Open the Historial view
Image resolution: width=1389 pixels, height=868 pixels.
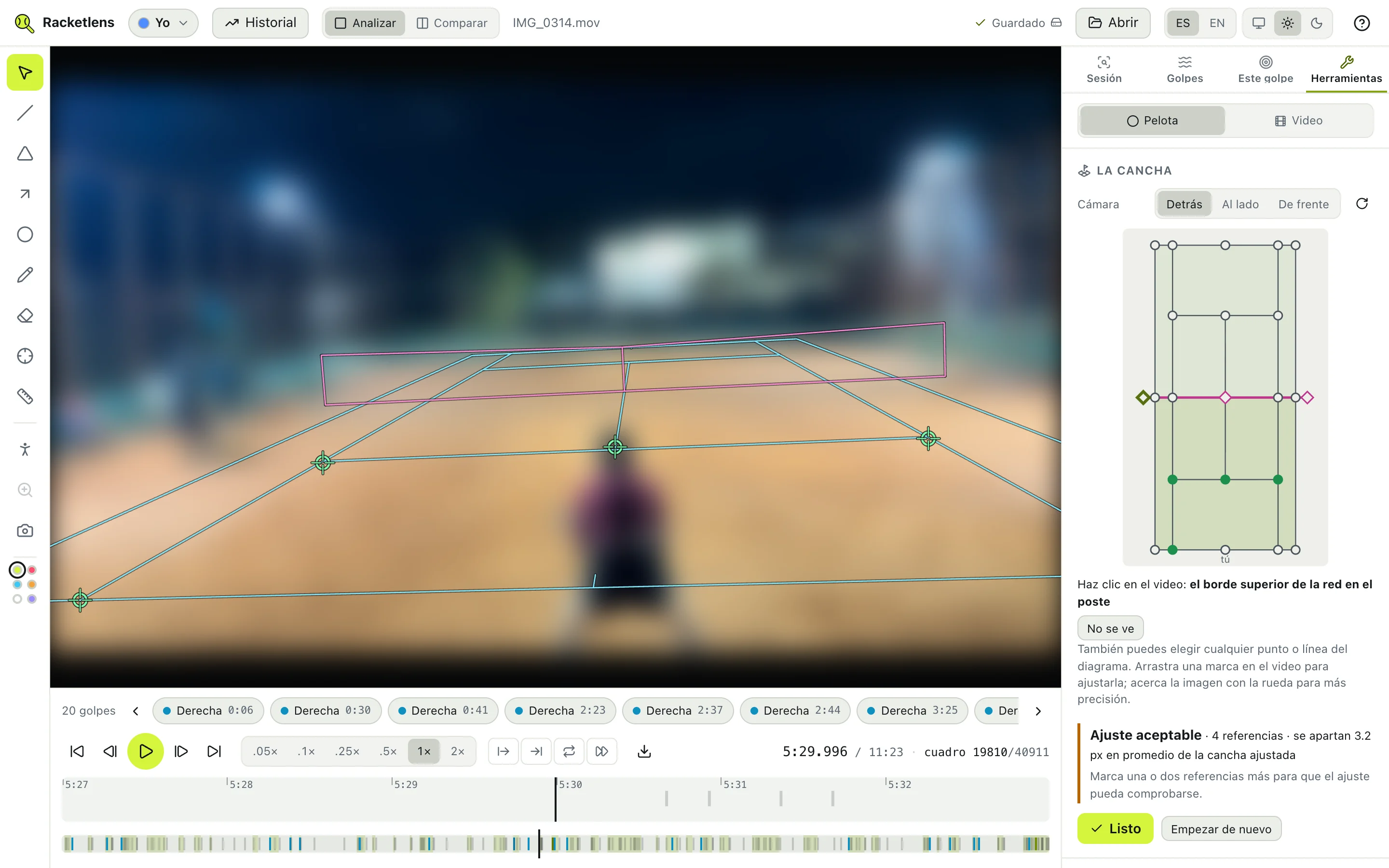(x=260, y=23)
